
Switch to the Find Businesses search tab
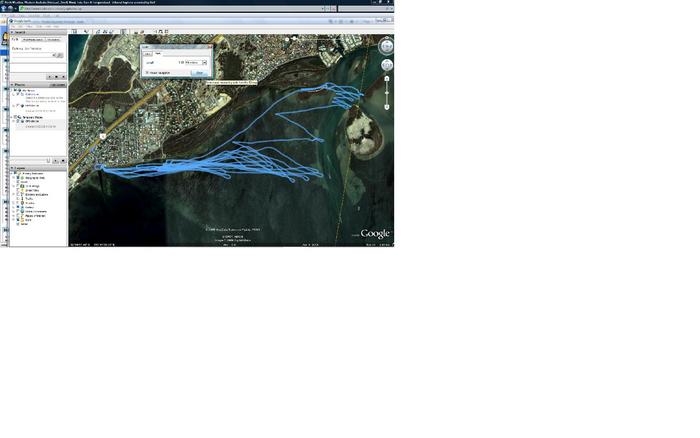tap(33, 40)
